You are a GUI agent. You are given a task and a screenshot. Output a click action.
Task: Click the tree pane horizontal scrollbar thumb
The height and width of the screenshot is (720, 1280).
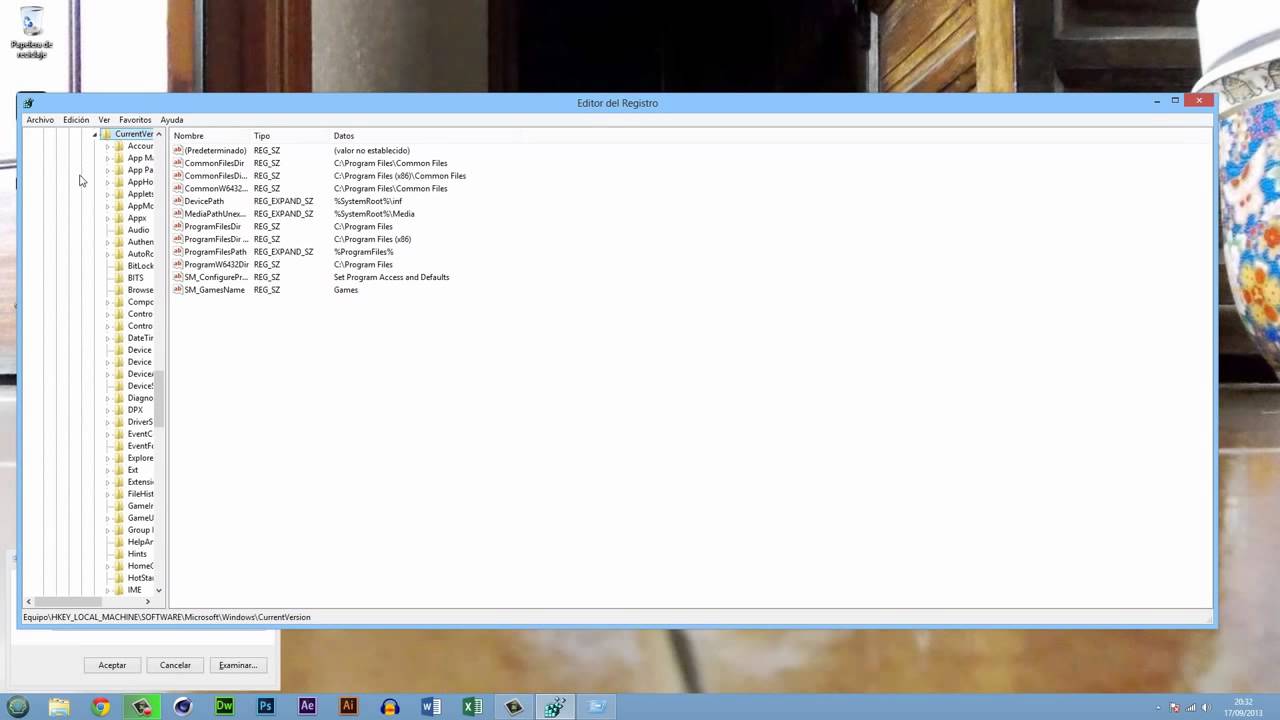[x=69, y=602]
